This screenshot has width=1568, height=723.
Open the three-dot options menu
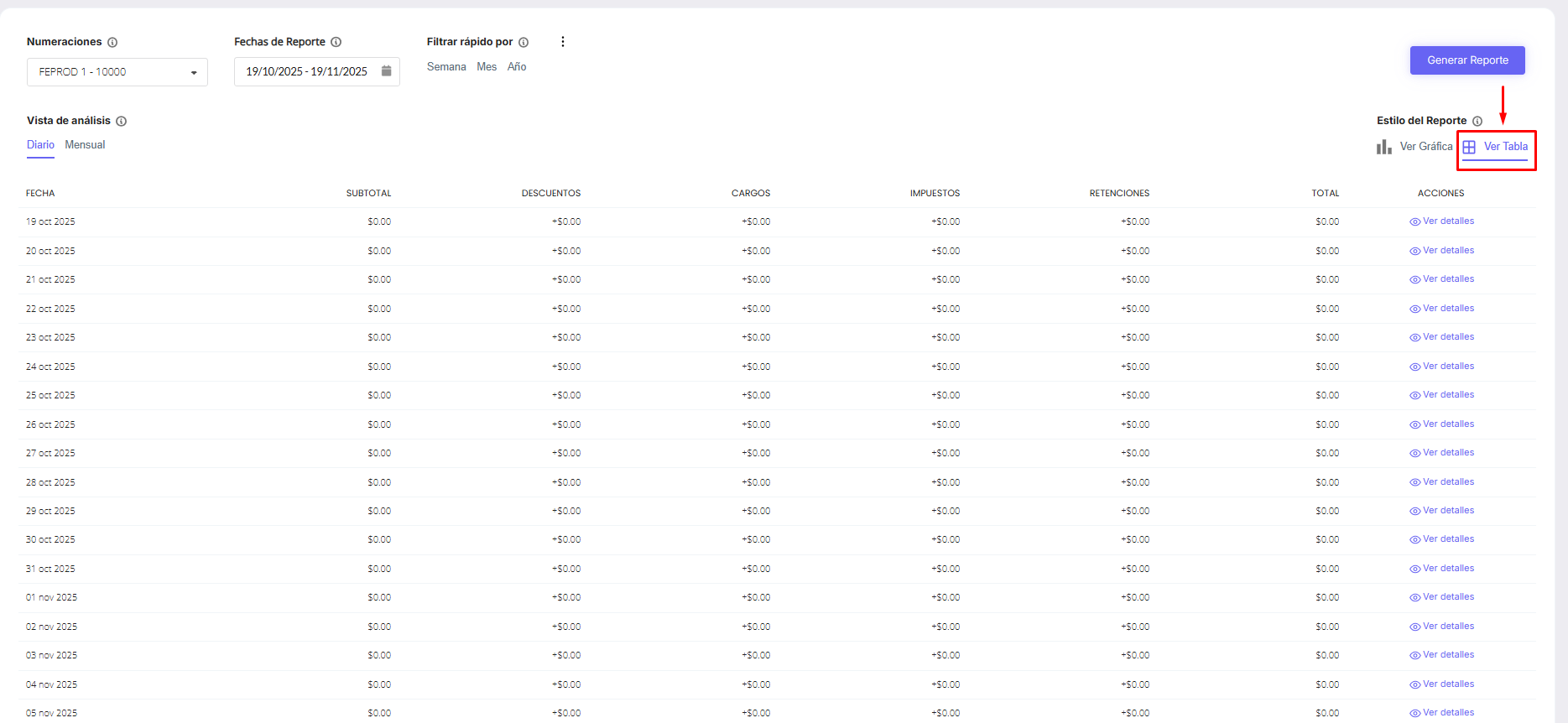563,42
